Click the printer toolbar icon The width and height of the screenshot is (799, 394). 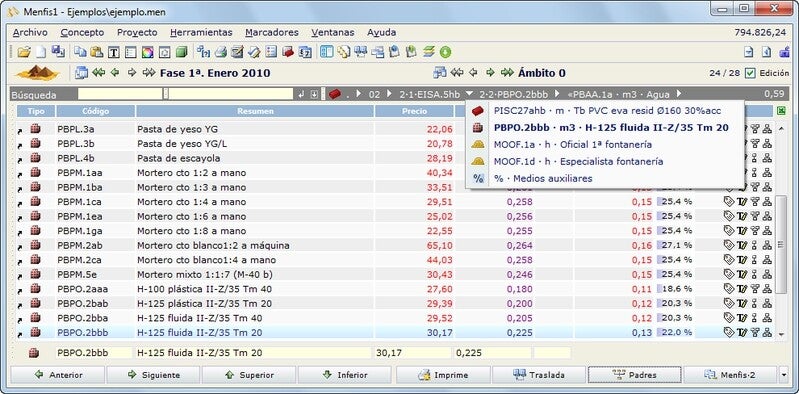(x=220, y=51)
